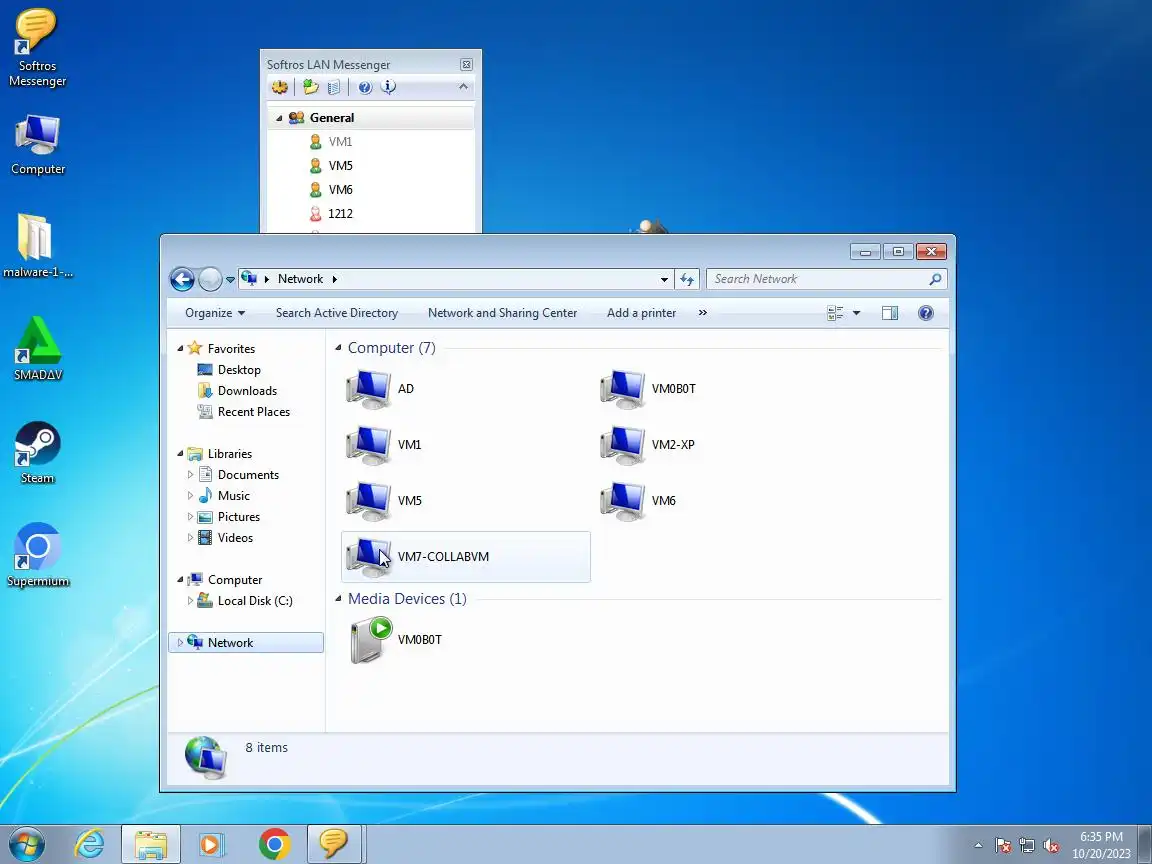
Task: Collapse the Favorites tree node
Action: (x=180, y=348)
